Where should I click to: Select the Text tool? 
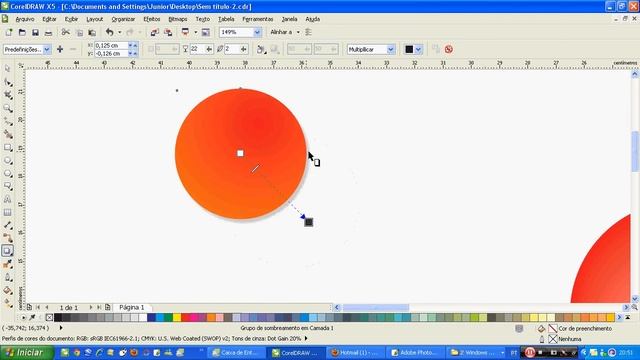(7, 200)
